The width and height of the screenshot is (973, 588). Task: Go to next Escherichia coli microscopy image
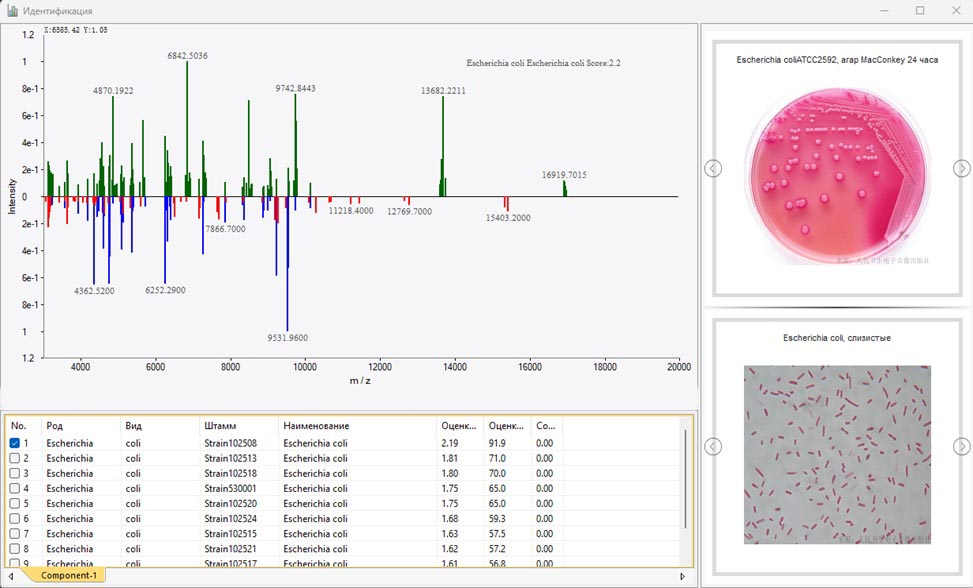tap(961, 446)
